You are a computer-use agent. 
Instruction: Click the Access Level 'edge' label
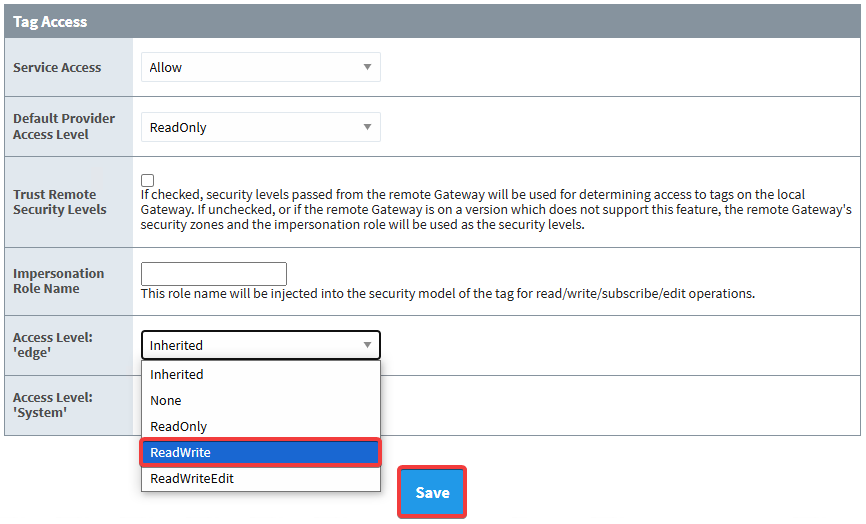point(53,345)
